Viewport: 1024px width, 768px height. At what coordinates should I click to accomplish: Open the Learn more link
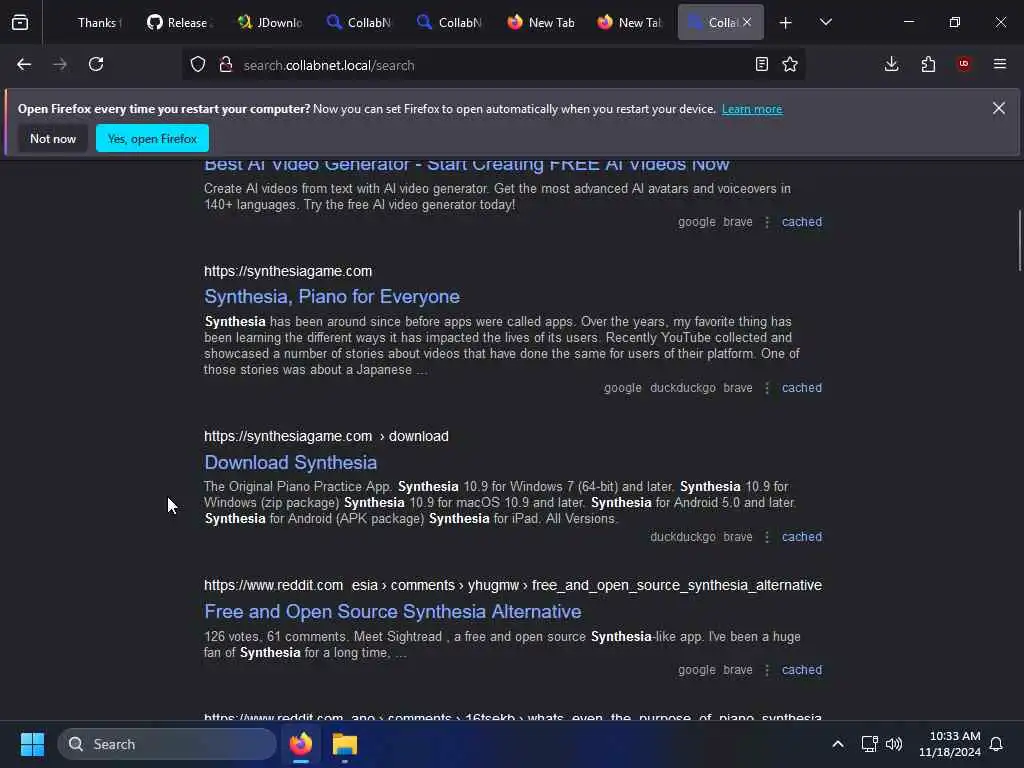[752, 109]
